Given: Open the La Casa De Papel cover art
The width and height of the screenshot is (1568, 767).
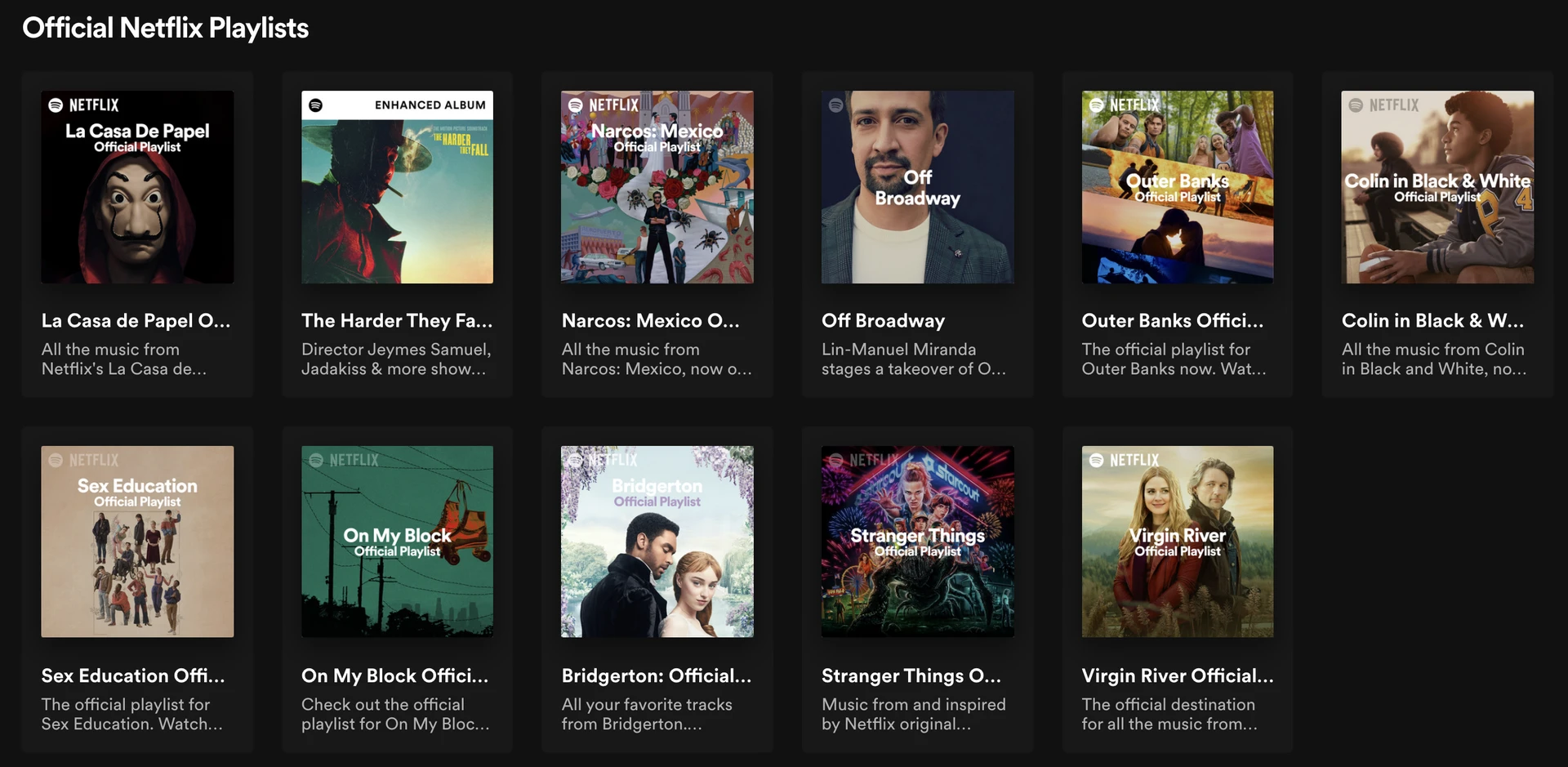Looking at the screenshot, I should point(137,187).
